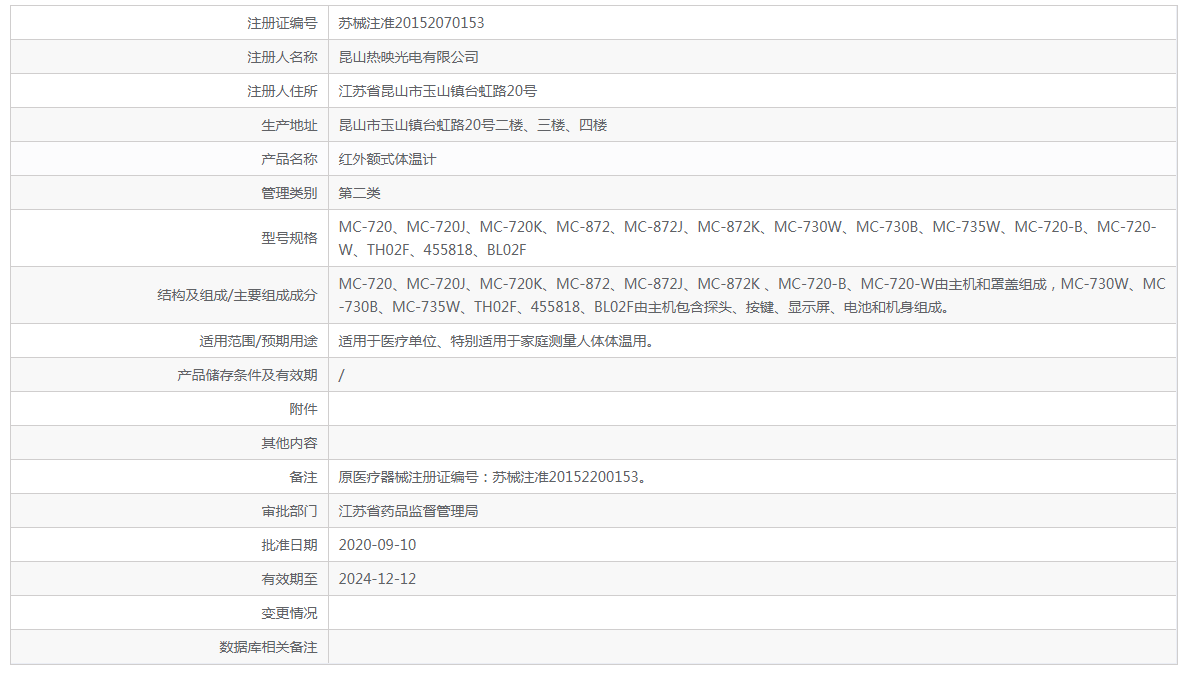This screenshot has width=1180, height=676.
Task: Select the 产品储存条件及有效期 label
Action: (x=248, y=375)
